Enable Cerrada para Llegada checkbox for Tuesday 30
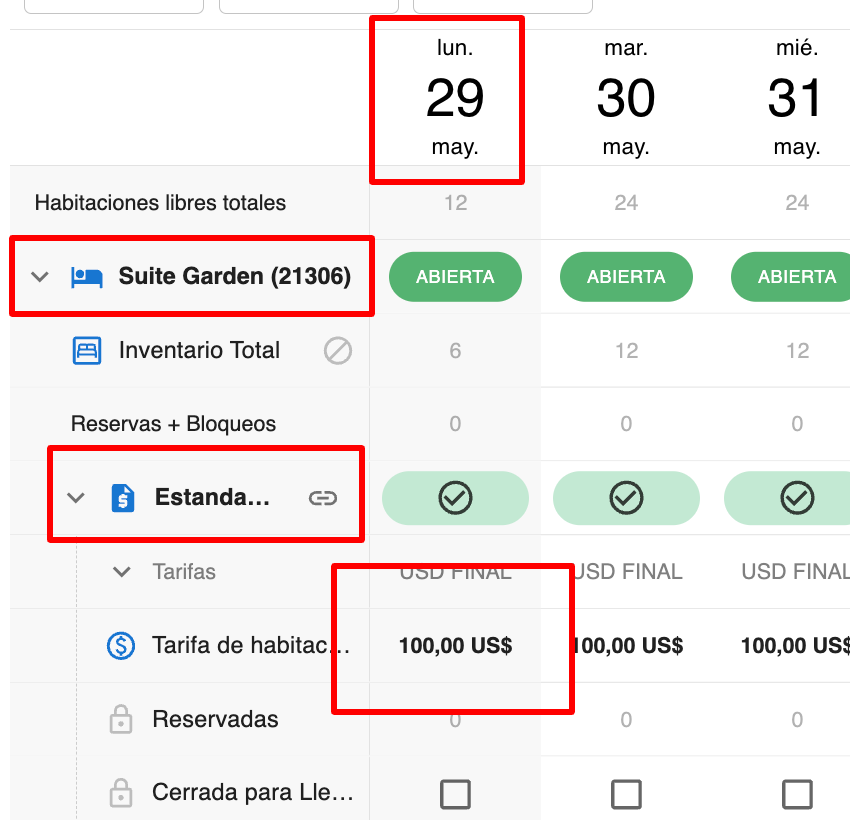Screen dimensions: 850x820 [x=626, y=794]
